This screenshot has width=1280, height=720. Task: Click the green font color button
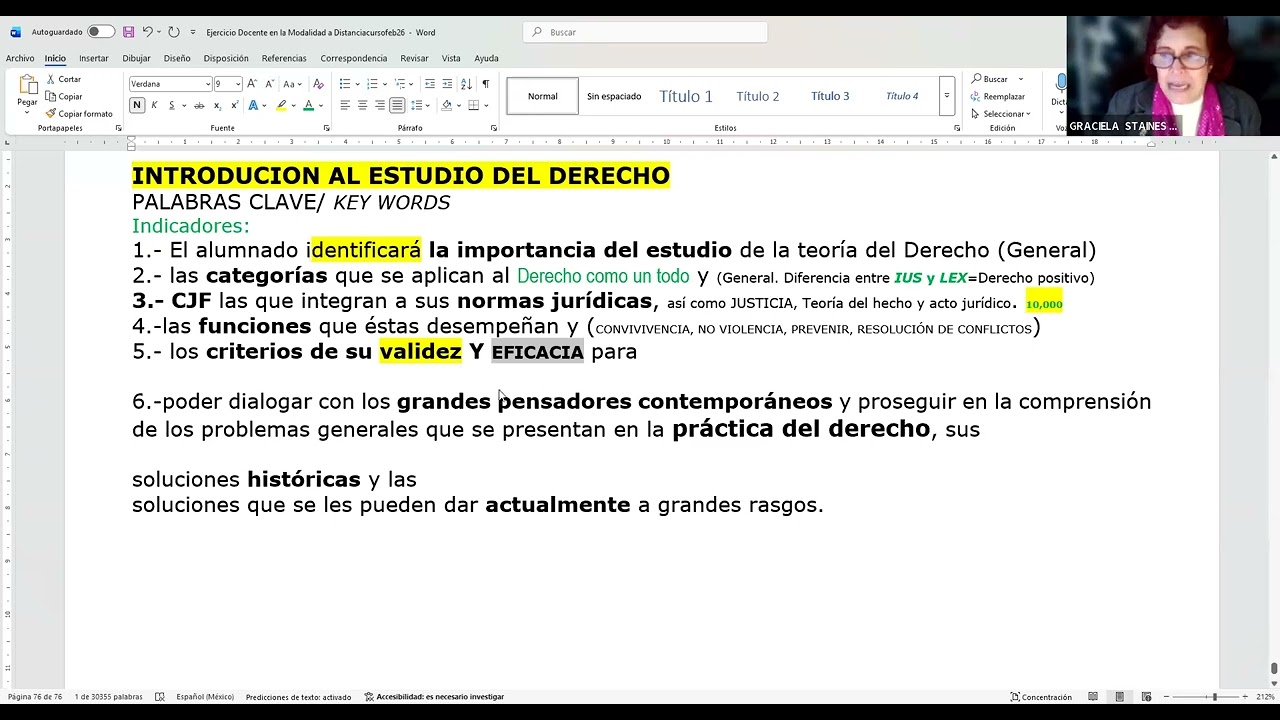pos(309,105)
